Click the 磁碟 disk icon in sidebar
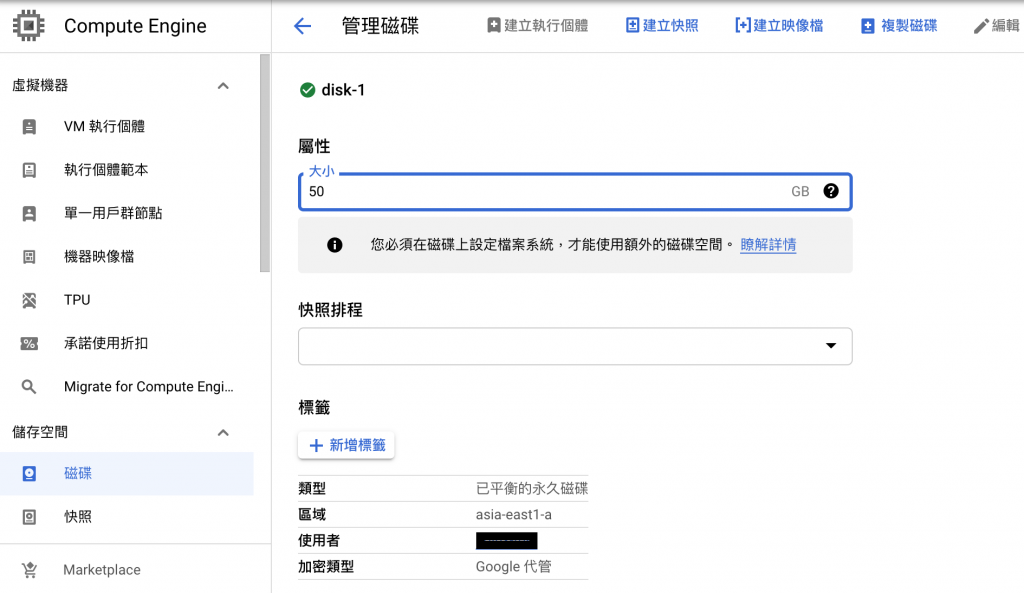Screen dimensions: 1024x593 coord(29,473)
